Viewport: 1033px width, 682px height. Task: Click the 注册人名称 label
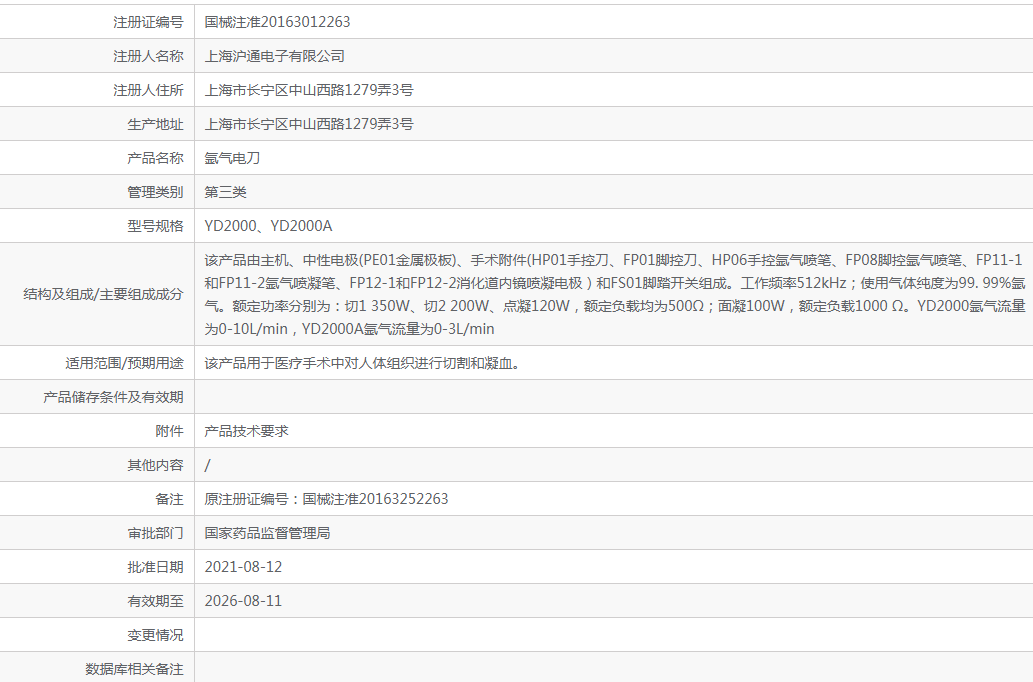coord(148,56)
